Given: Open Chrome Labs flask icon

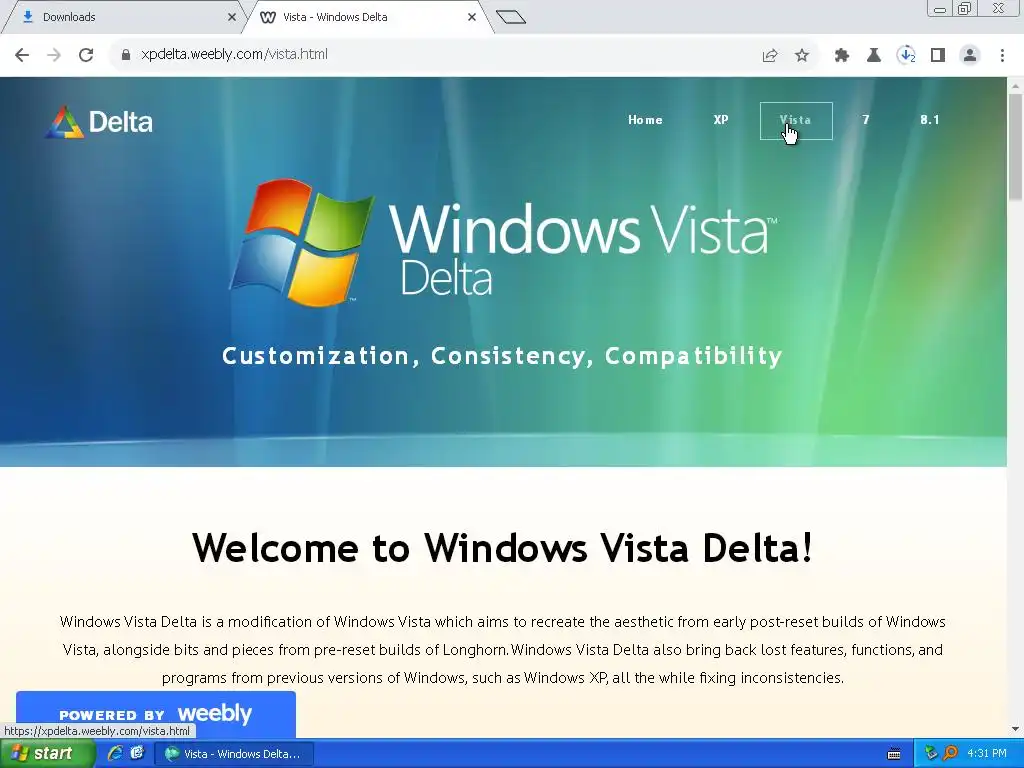Looking at the screenshot, I should (874, 56).
